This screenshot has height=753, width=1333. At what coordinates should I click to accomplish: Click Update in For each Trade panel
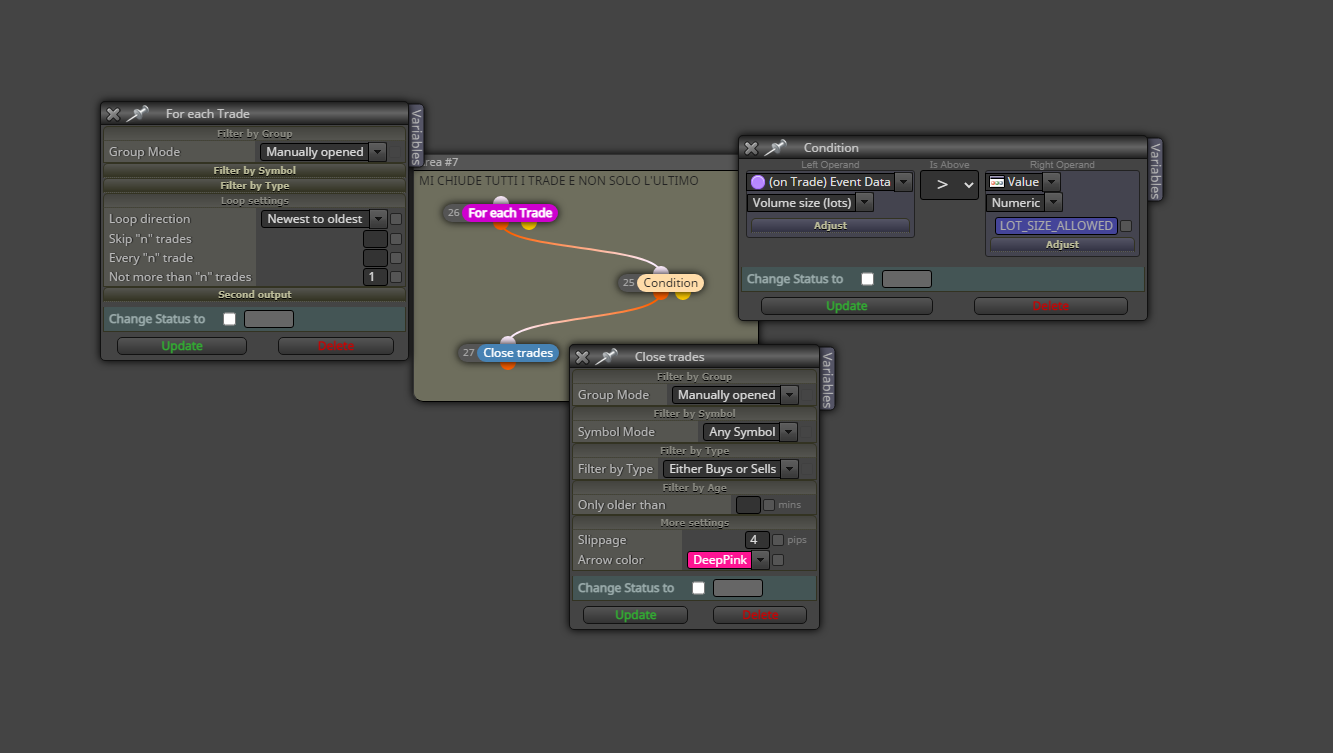coord(182,346)
